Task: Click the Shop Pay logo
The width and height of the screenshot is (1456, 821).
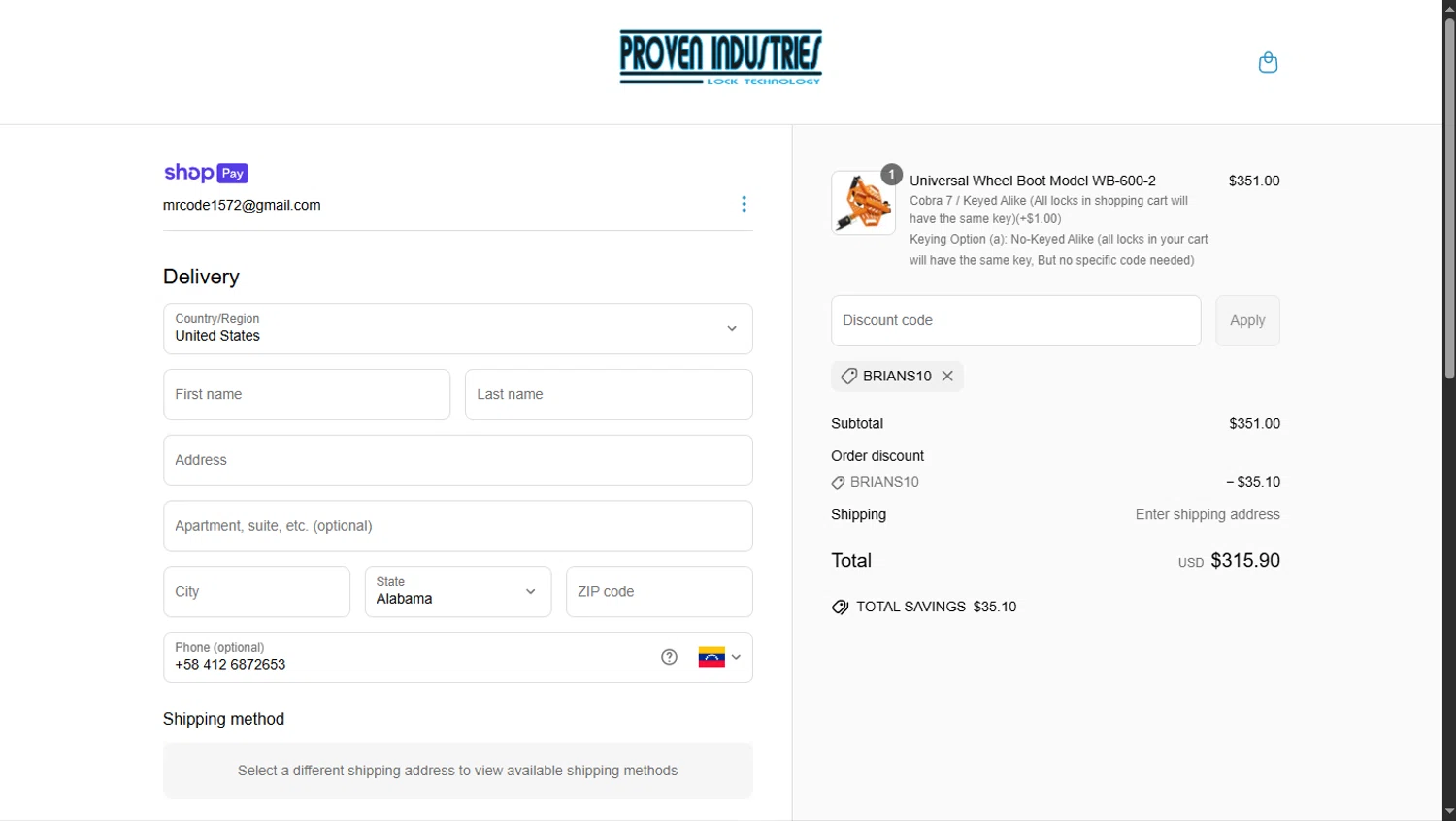Action: (x=206, y=173)
